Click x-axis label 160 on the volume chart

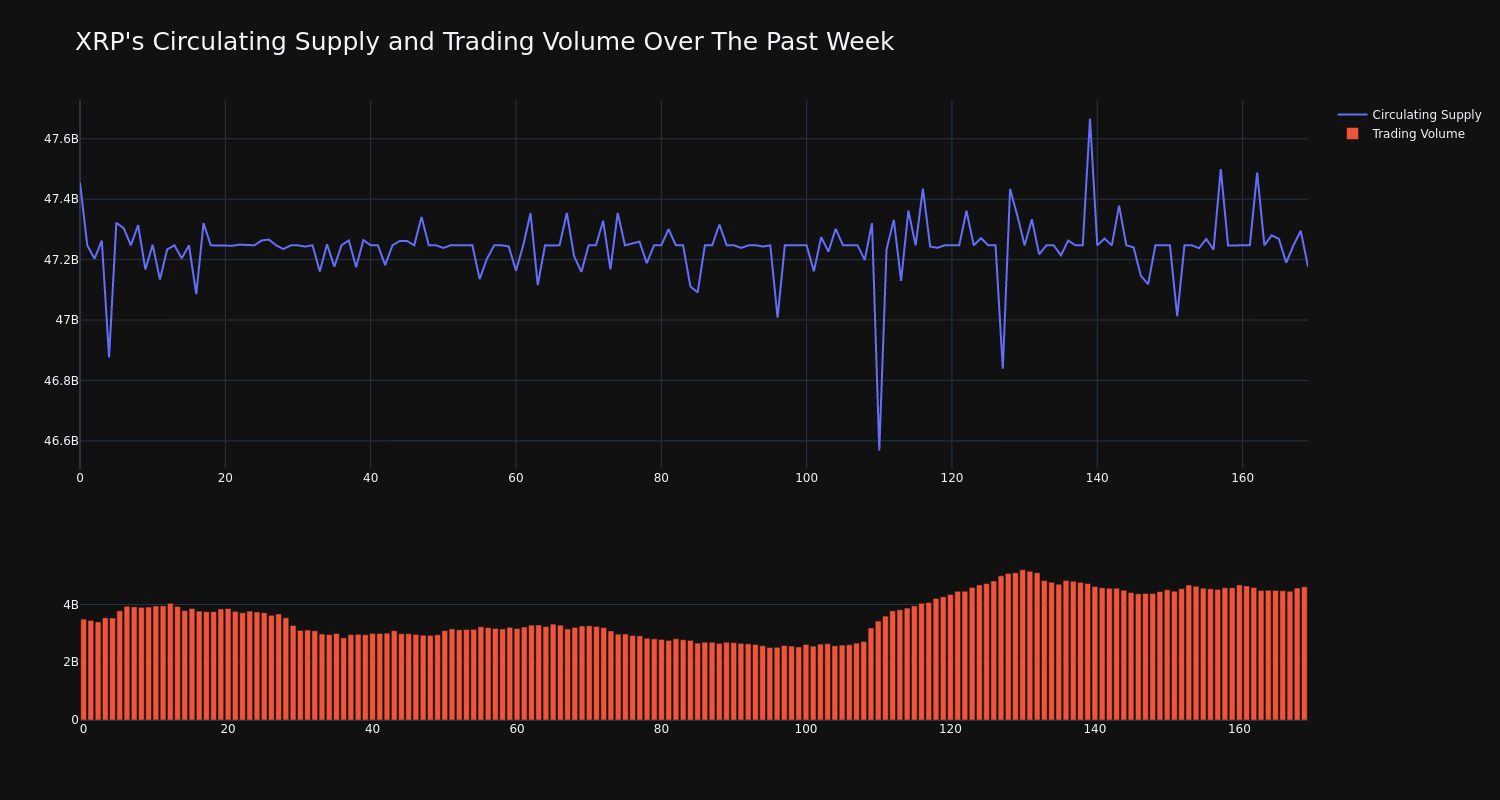click(1239, 729)
